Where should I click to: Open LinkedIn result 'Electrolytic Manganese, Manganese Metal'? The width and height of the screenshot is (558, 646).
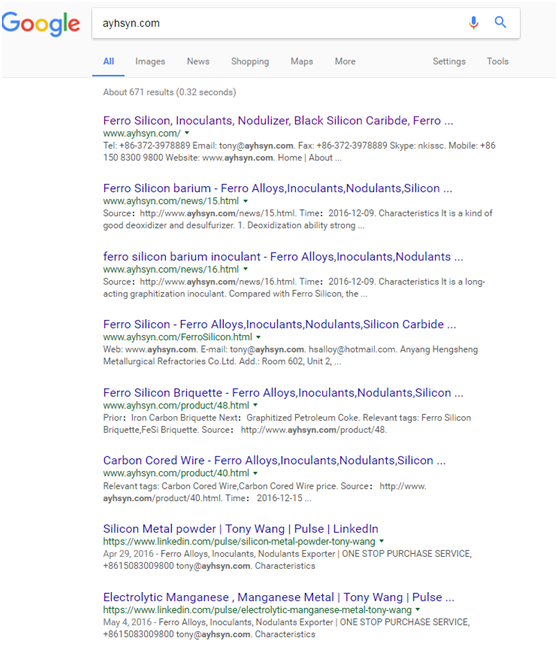coord(279,597)
